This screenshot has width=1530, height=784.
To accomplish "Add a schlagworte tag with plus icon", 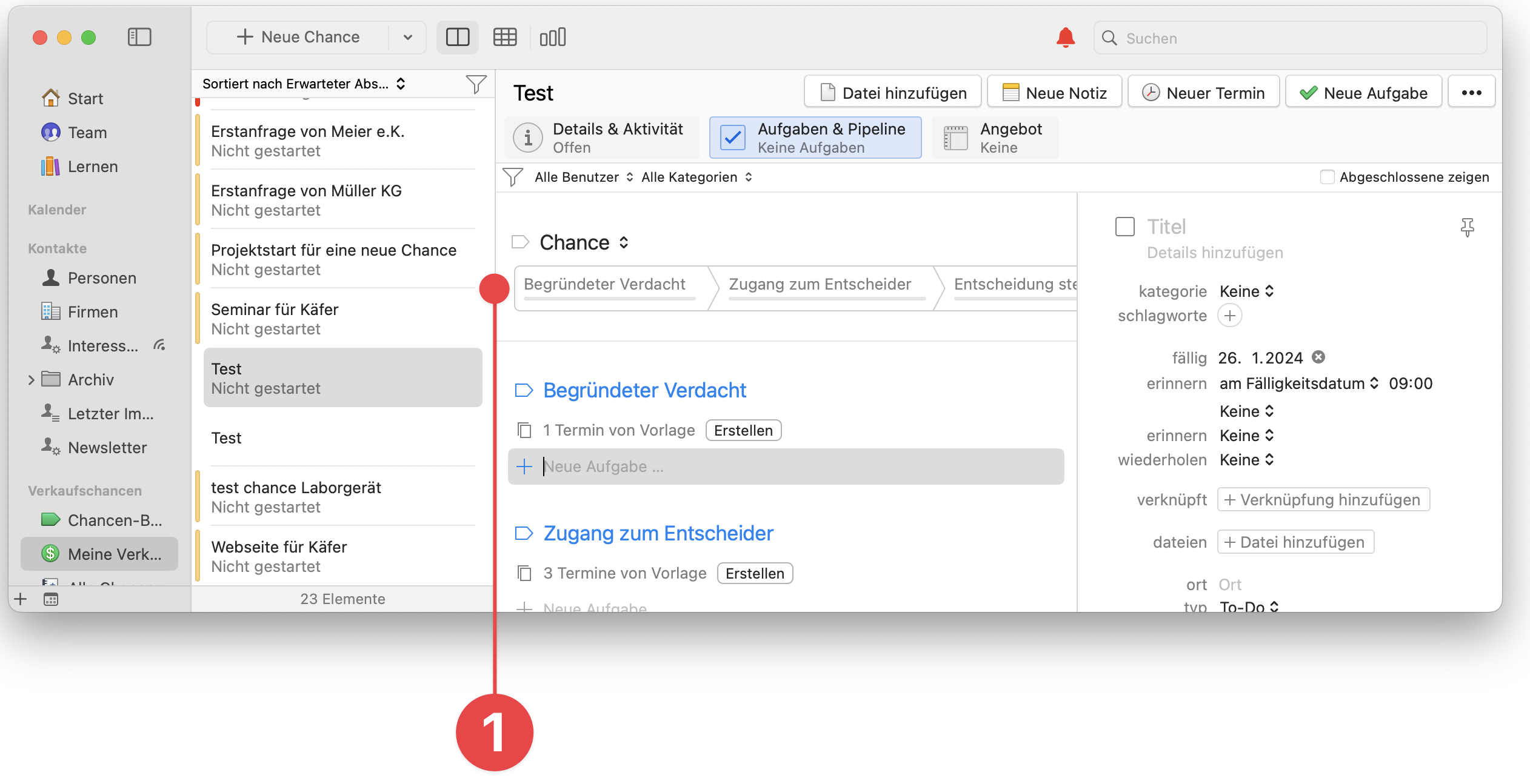I will [1229, 316].
